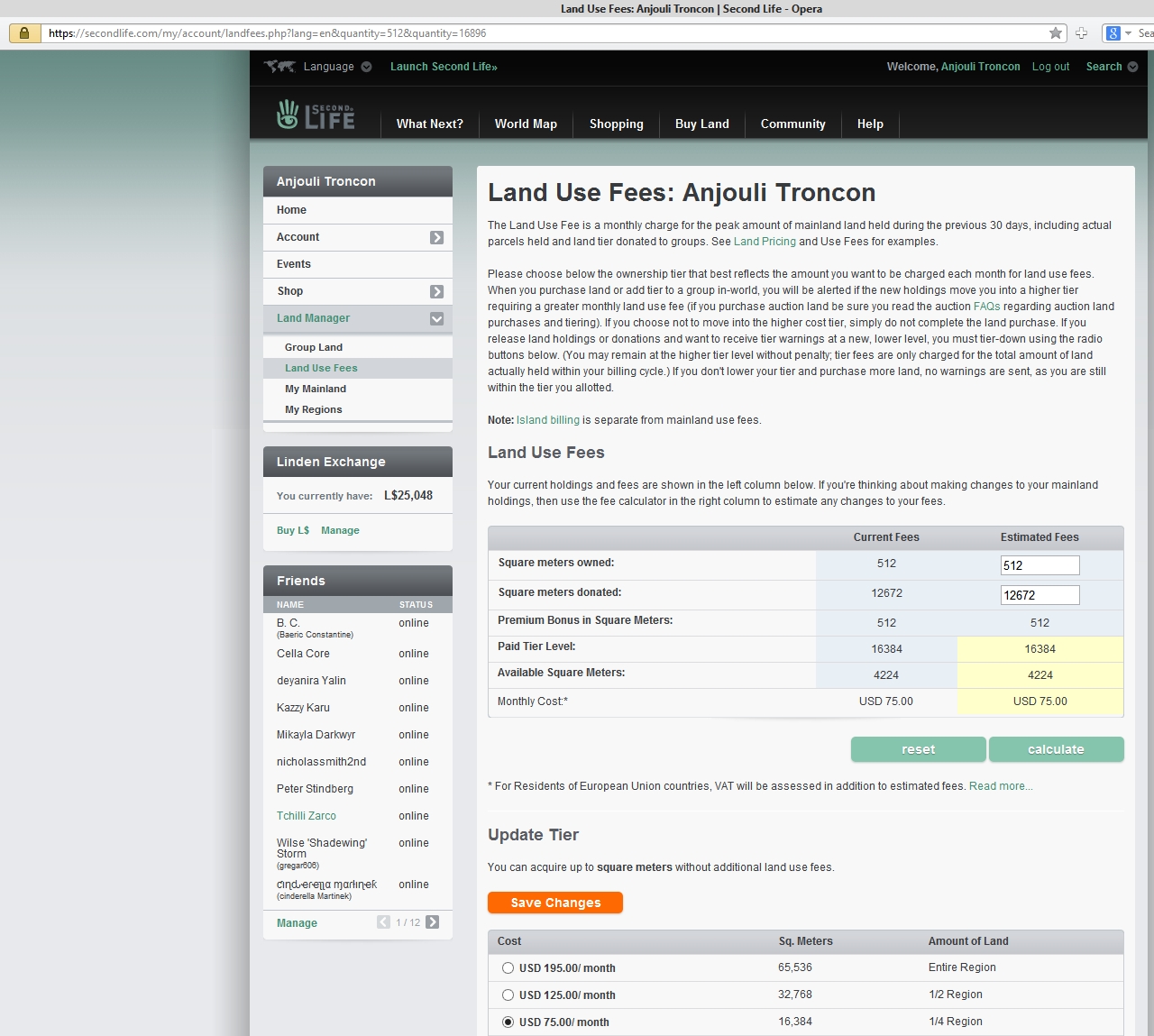
Task: Click the Anjouli Troncon welcome name link
Action: click(x=981, y=67)
